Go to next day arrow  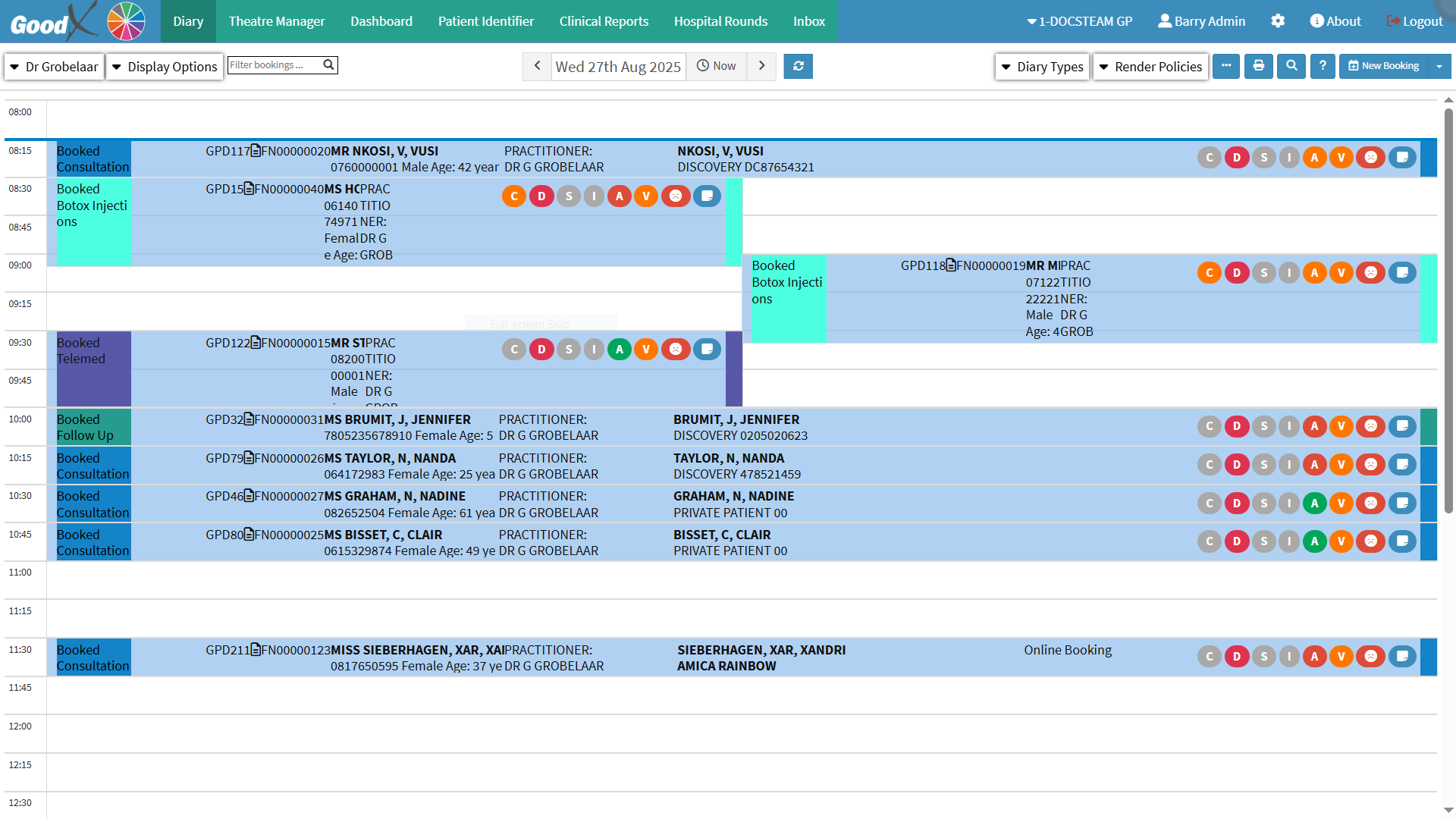coord(761,66)
